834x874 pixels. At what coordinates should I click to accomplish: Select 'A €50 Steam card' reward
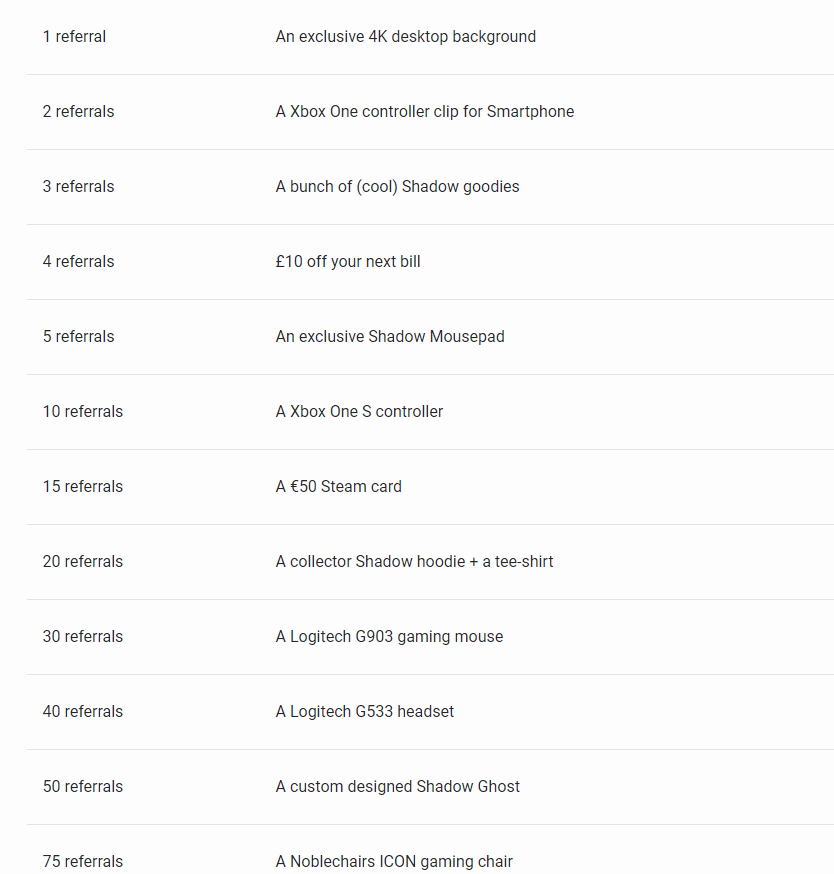(x=338, y=487)
